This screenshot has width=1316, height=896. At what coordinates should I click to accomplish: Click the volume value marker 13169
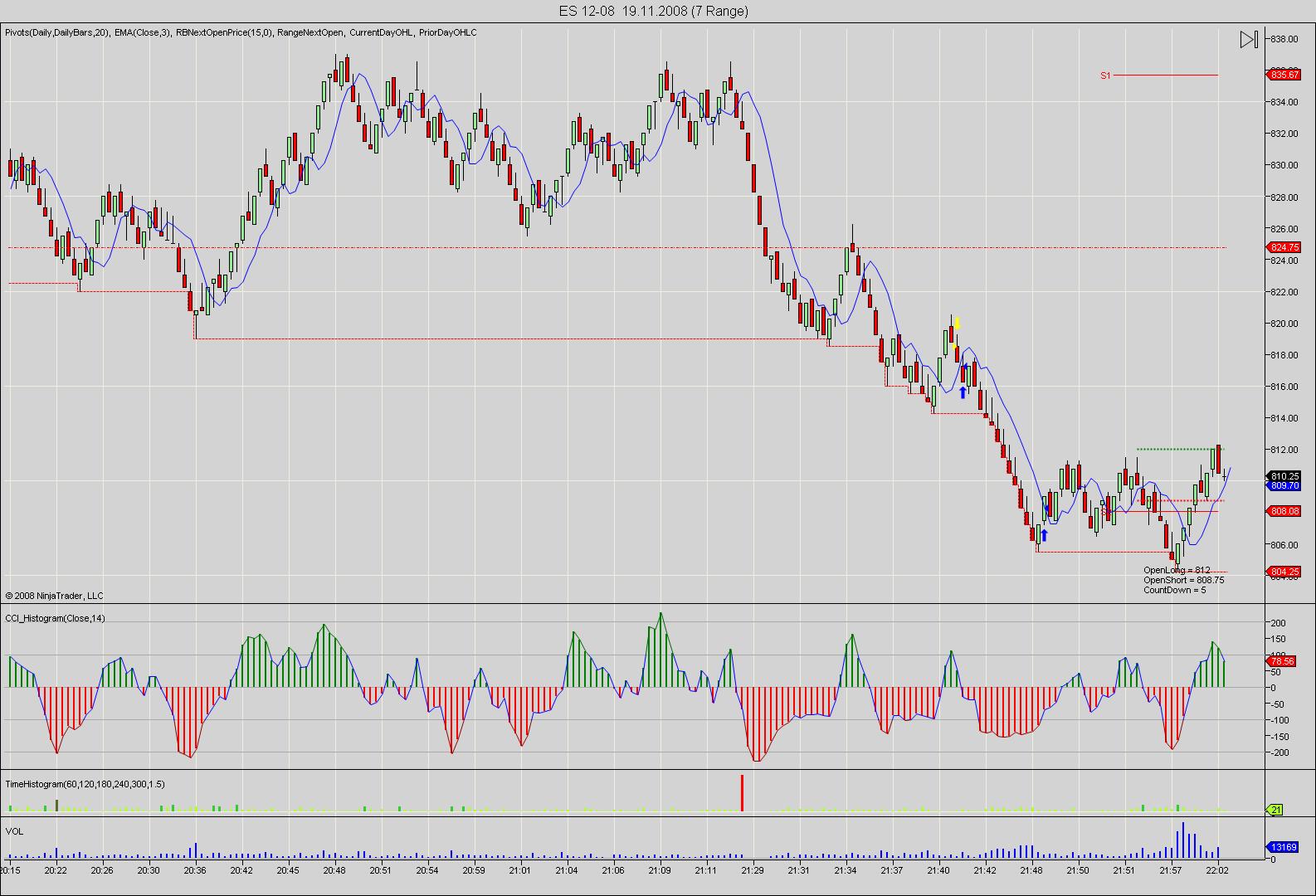click(x=1284, y=847)
